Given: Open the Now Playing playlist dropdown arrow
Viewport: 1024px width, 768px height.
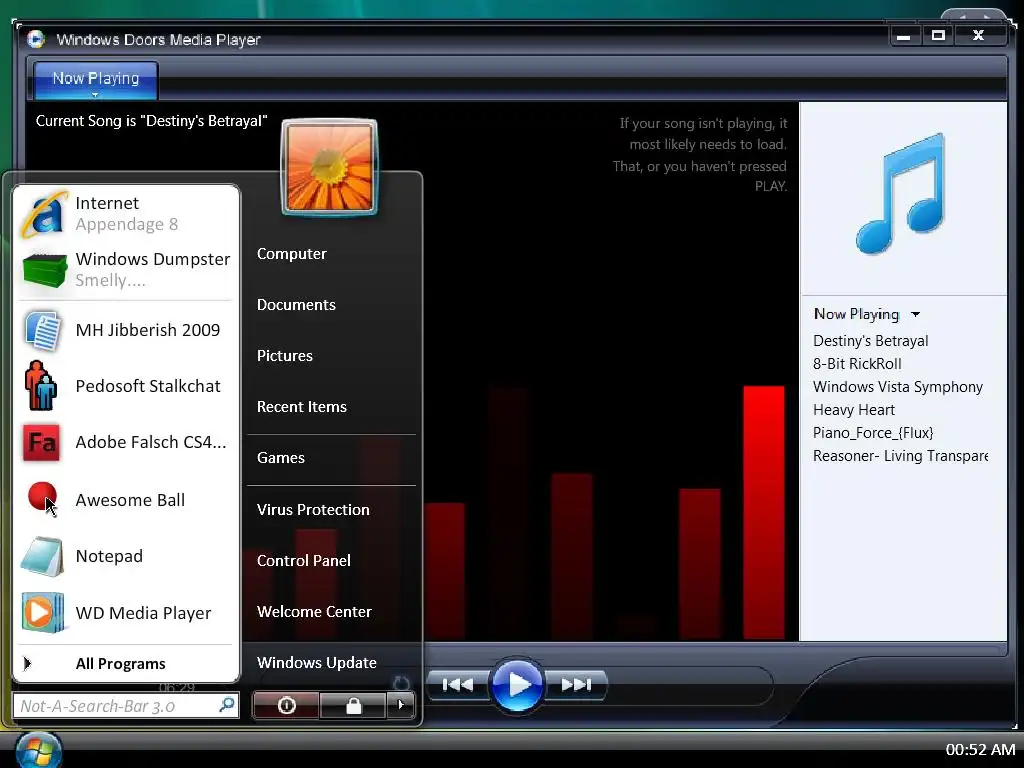Looking at the screenshot, I should (x=916, y=315).
